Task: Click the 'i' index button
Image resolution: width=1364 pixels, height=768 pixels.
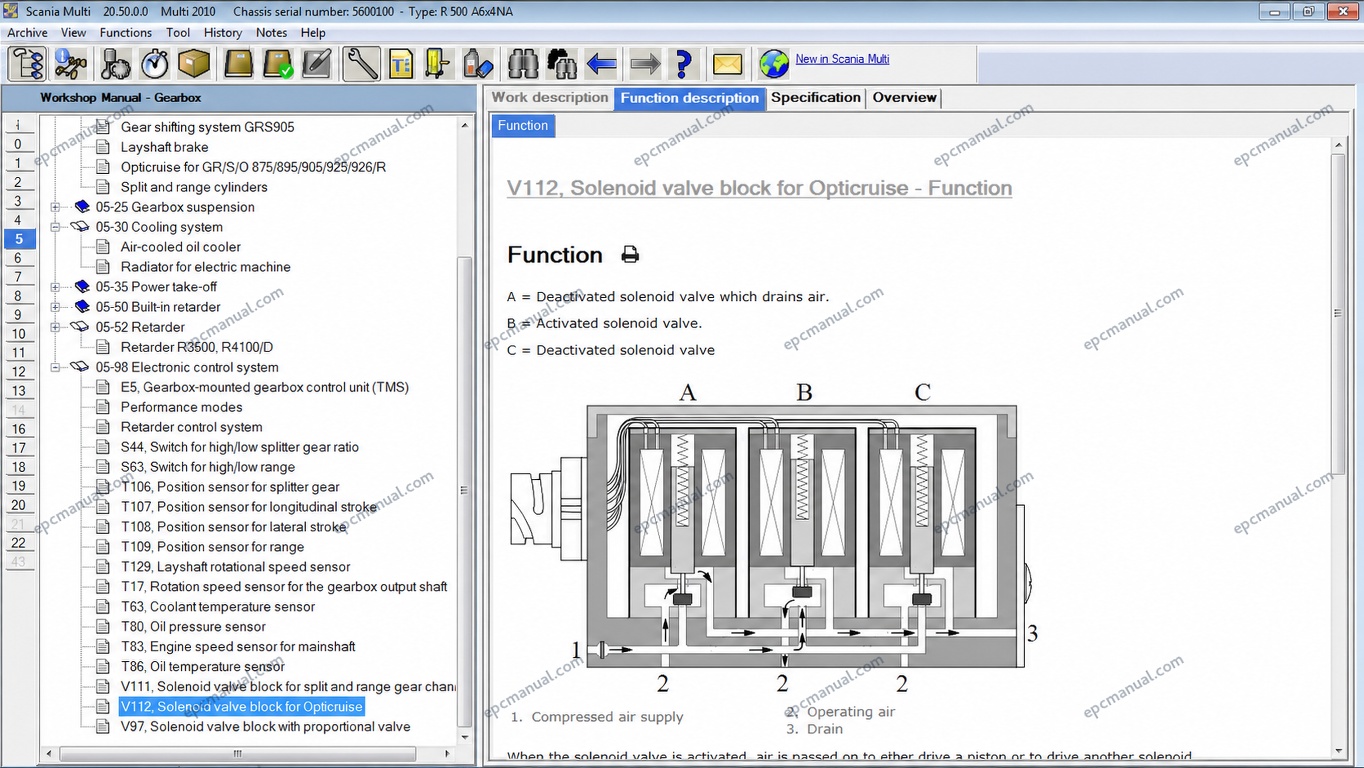Action: [x=18, y=125]
